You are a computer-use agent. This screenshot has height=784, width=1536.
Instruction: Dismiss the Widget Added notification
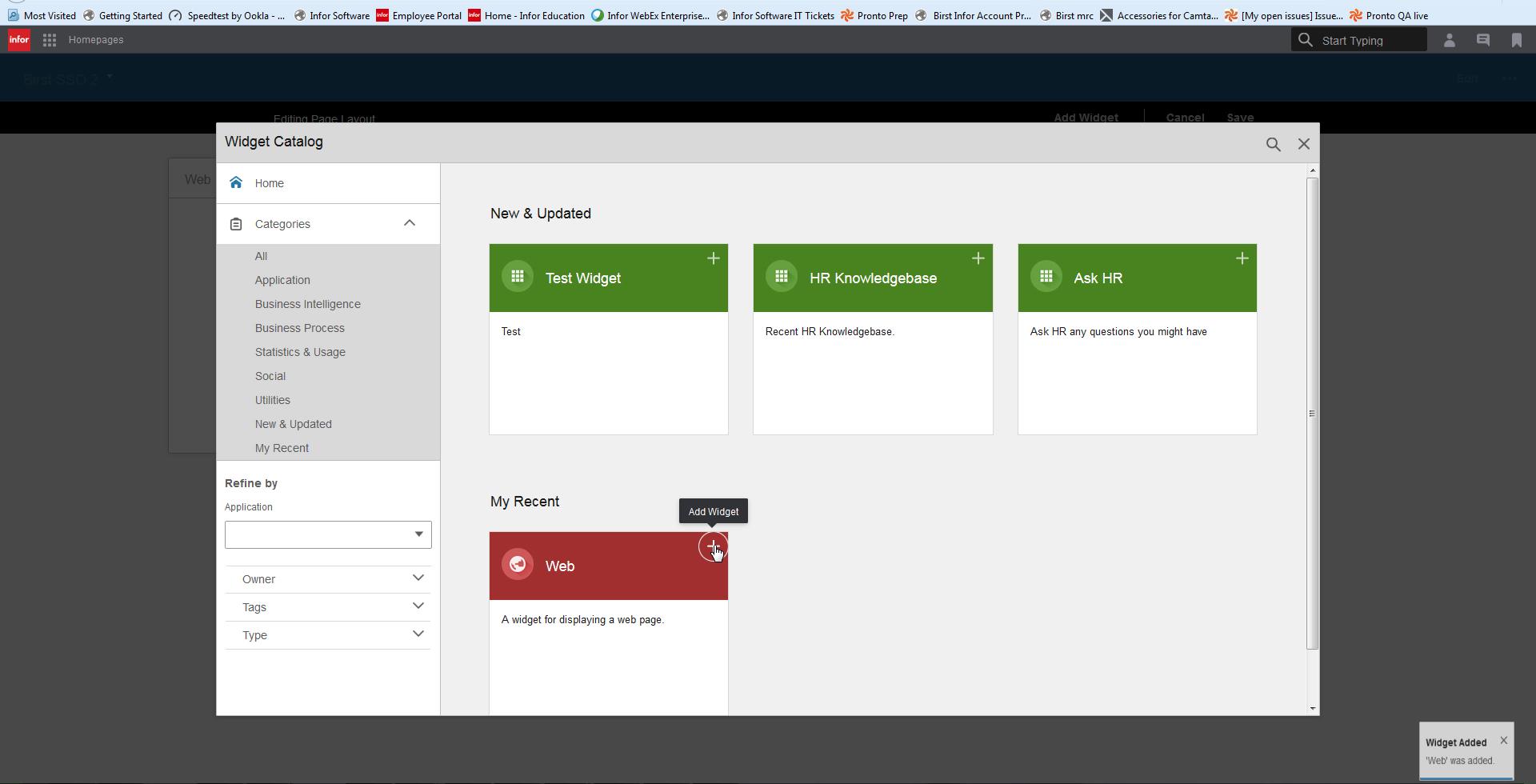pyautogui.click(x=1503, y=740)
